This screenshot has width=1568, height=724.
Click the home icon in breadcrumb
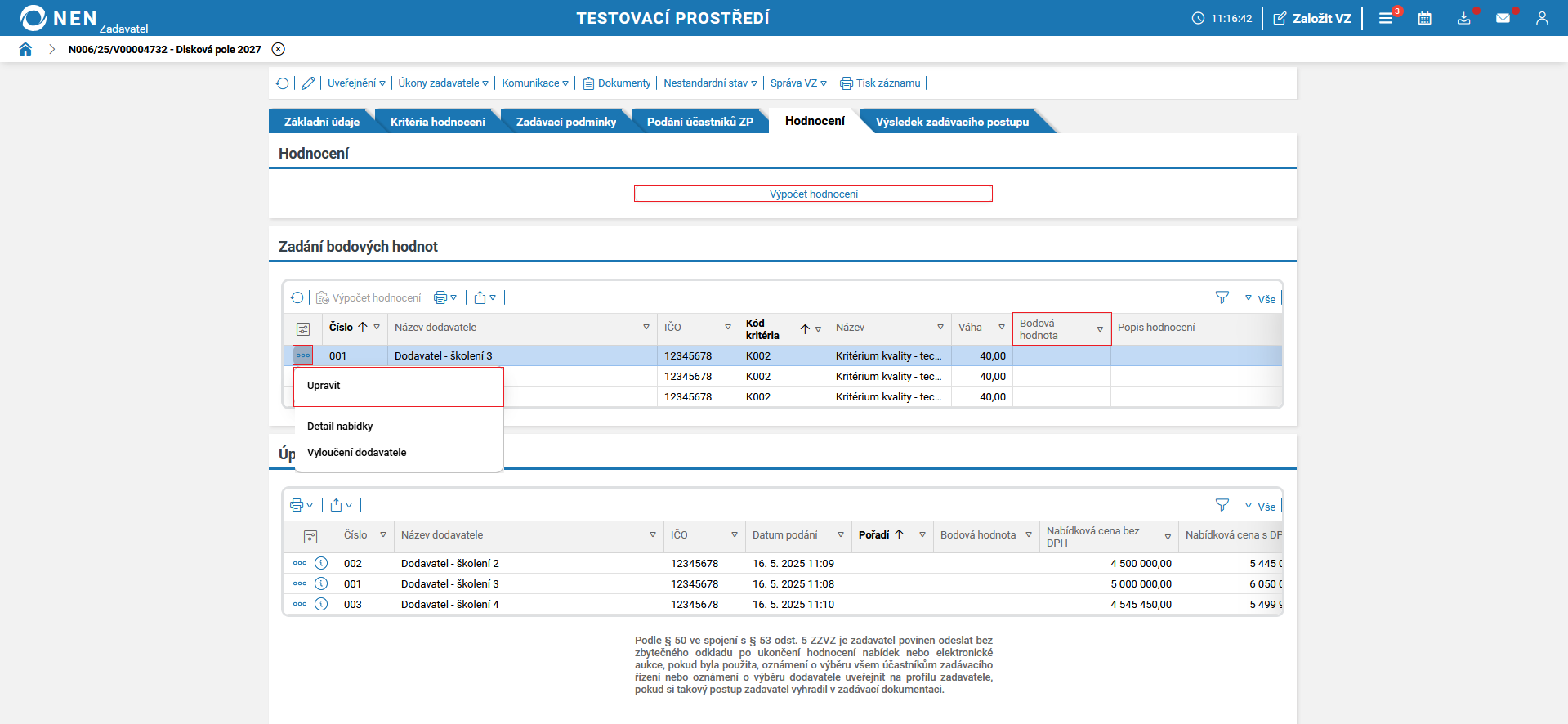coord(25,49)
